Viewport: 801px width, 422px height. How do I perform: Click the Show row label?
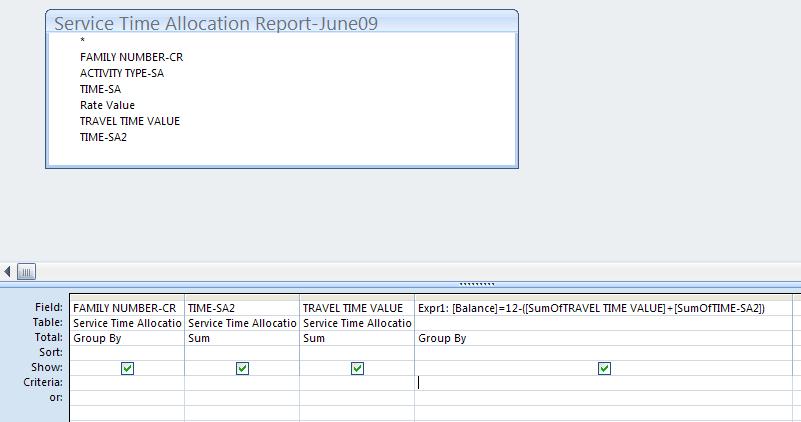[x=47, y=367]
